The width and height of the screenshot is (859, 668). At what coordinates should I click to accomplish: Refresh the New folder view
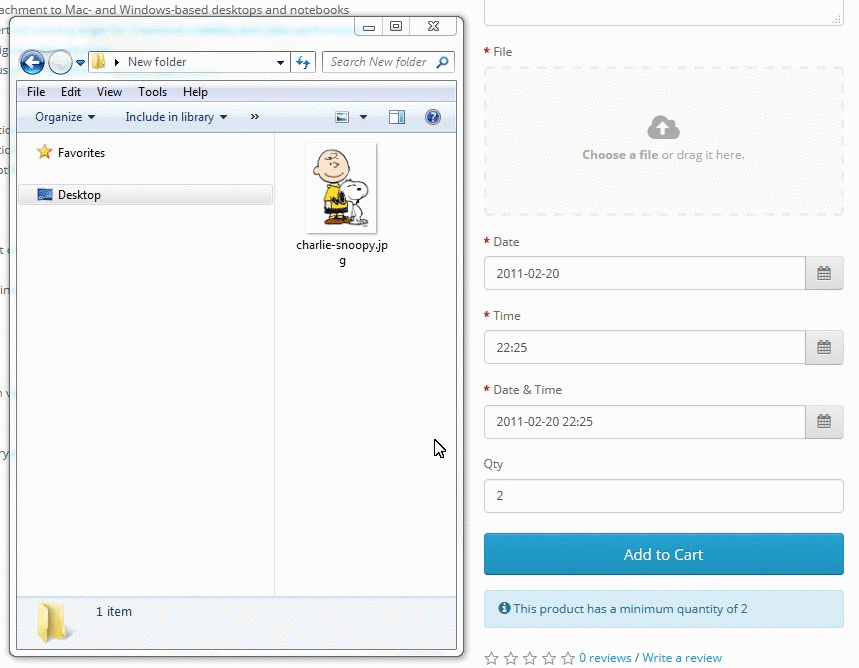(x=303, y=62)
